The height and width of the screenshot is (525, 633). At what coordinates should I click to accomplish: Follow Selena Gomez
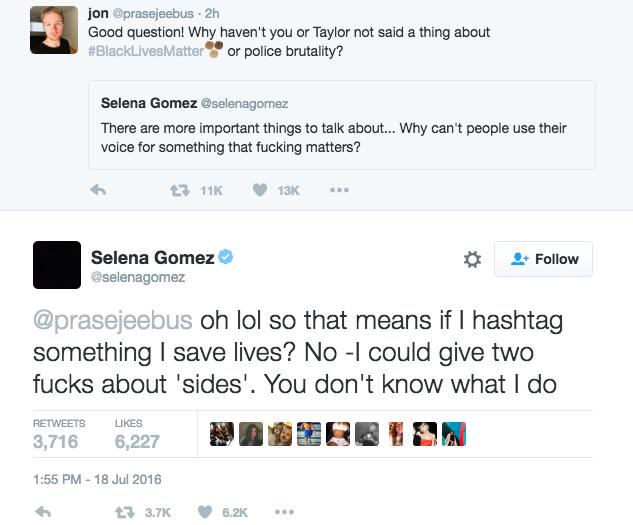545,259
